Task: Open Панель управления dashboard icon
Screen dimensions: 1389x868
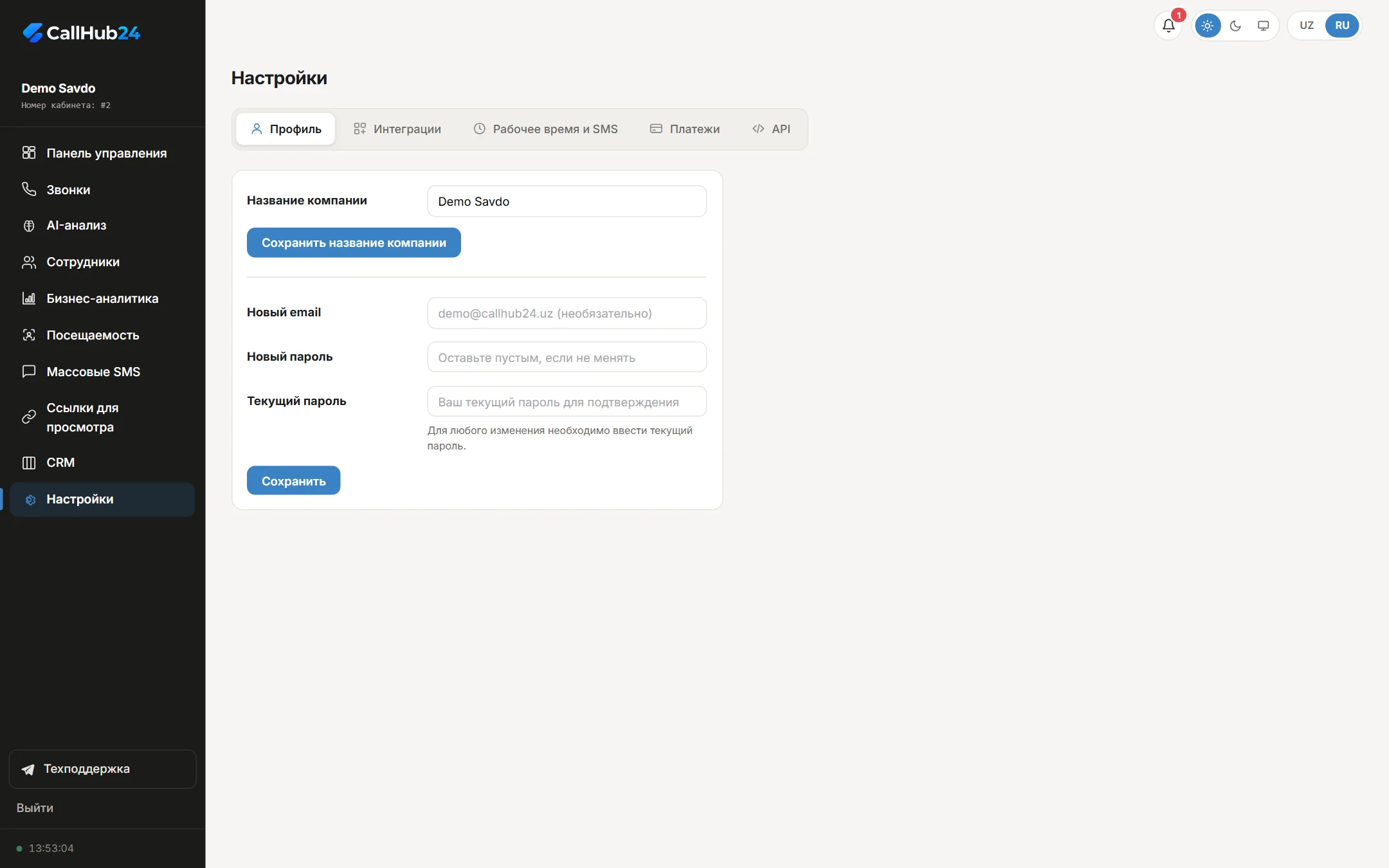Action: [29, 152]
